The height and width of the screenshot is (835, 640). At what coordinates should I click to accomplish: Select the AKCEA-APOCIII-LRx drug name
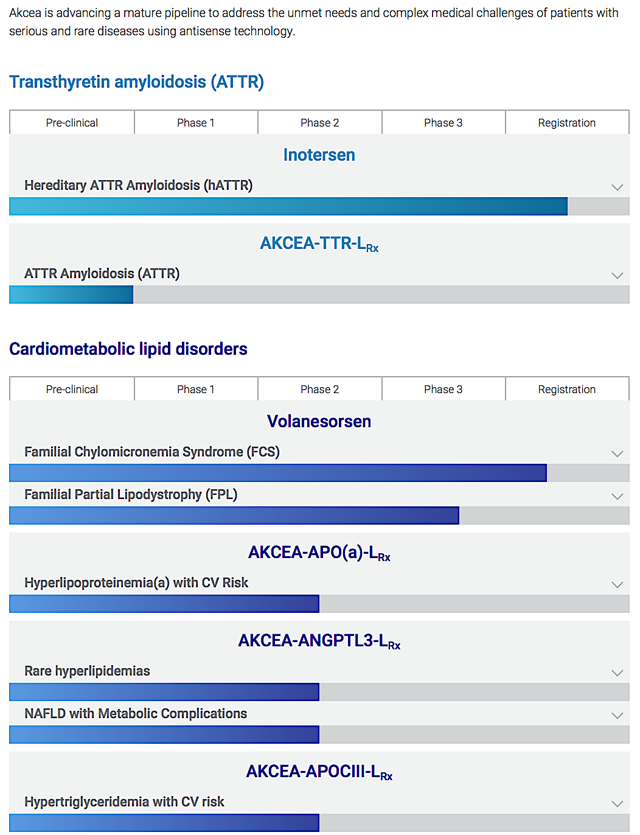tap(318, 770)
